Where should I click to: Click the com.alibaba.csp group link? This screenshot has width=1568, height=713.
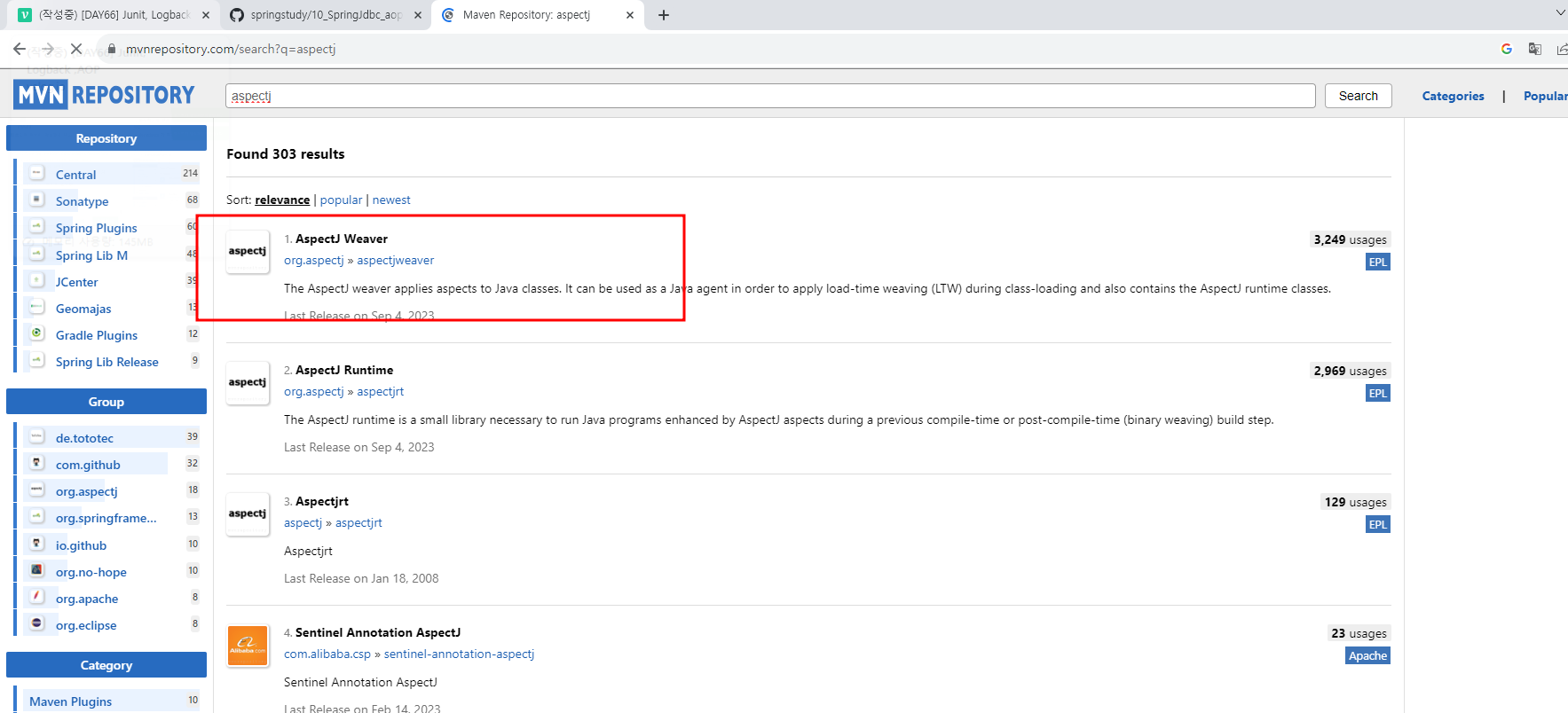pyautogui.click(x=327, y=654)
